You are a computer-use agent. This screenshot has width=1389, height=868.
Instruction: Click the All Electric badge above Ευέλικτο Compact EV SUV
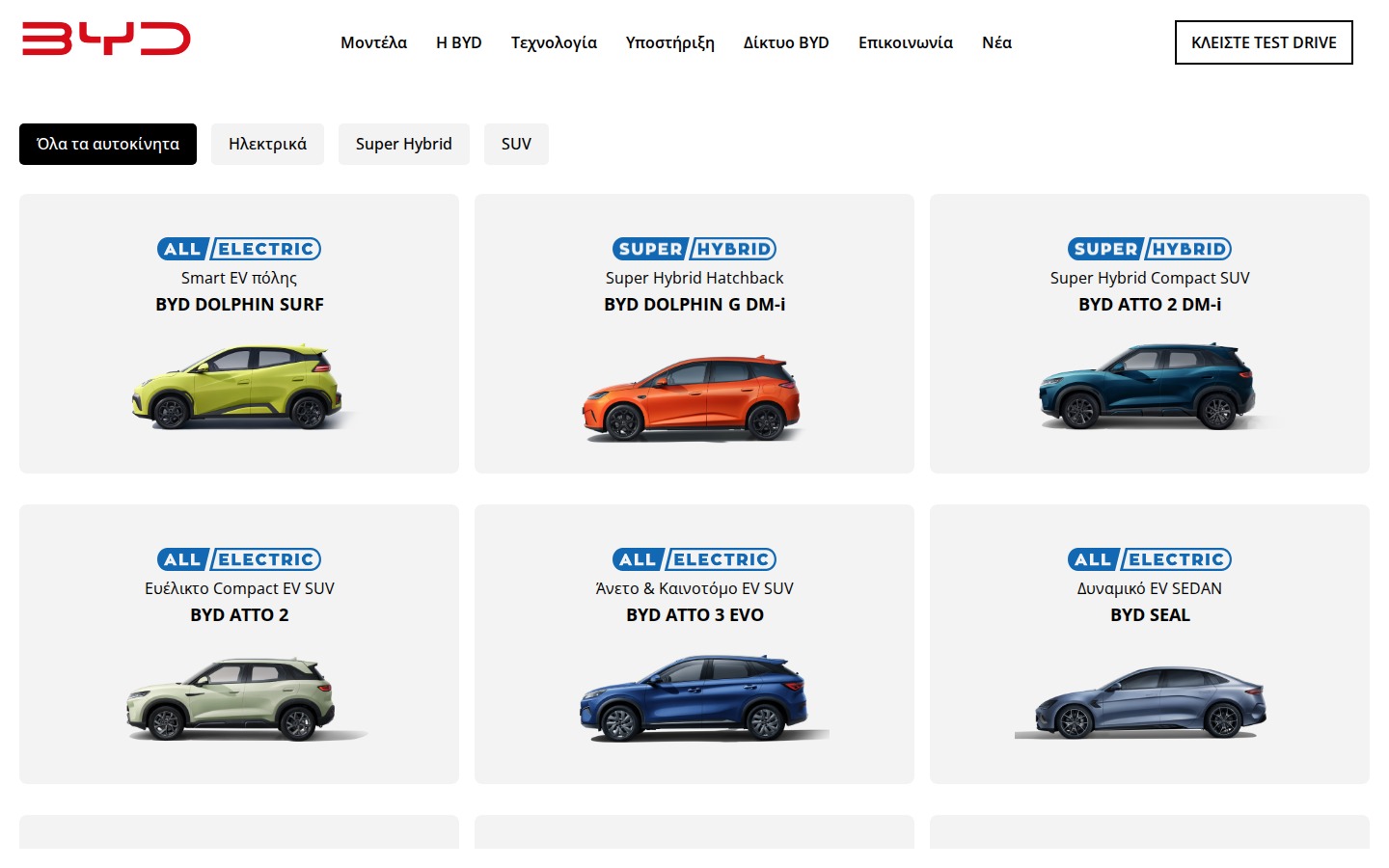point(239,559)
